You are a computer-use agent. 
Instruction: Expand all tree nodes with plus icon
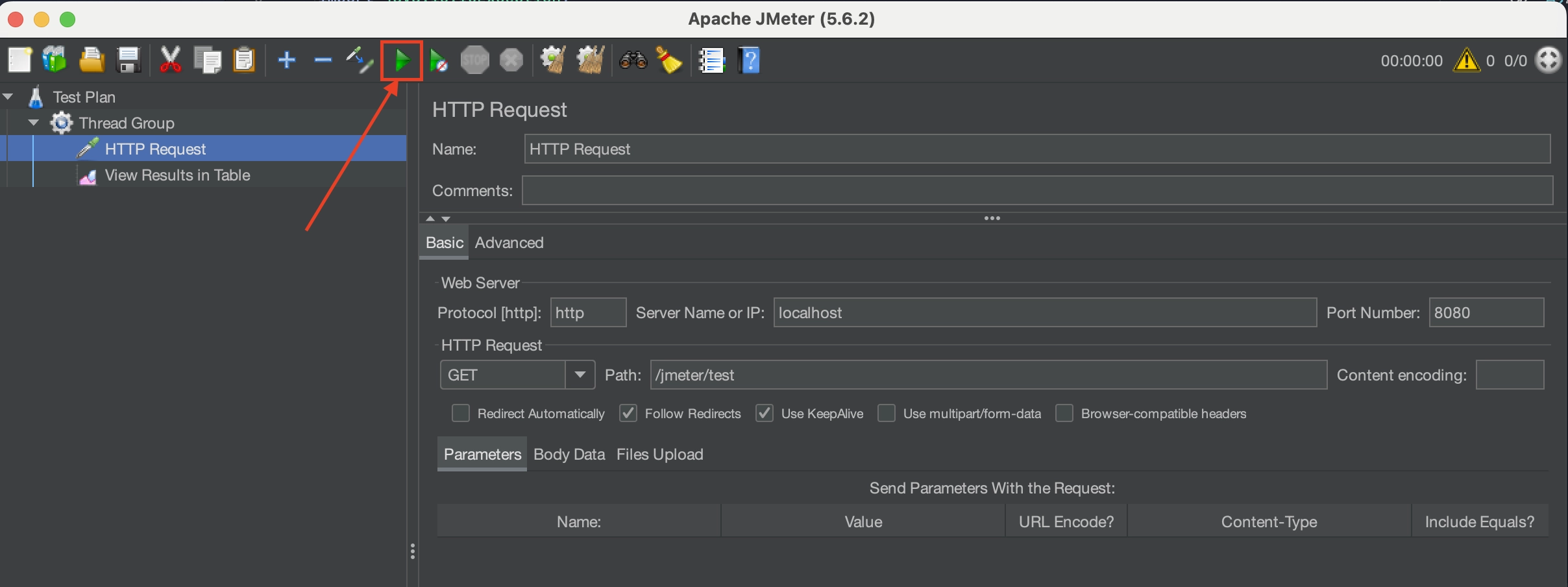pyautogui.click(x=286, y=60)
